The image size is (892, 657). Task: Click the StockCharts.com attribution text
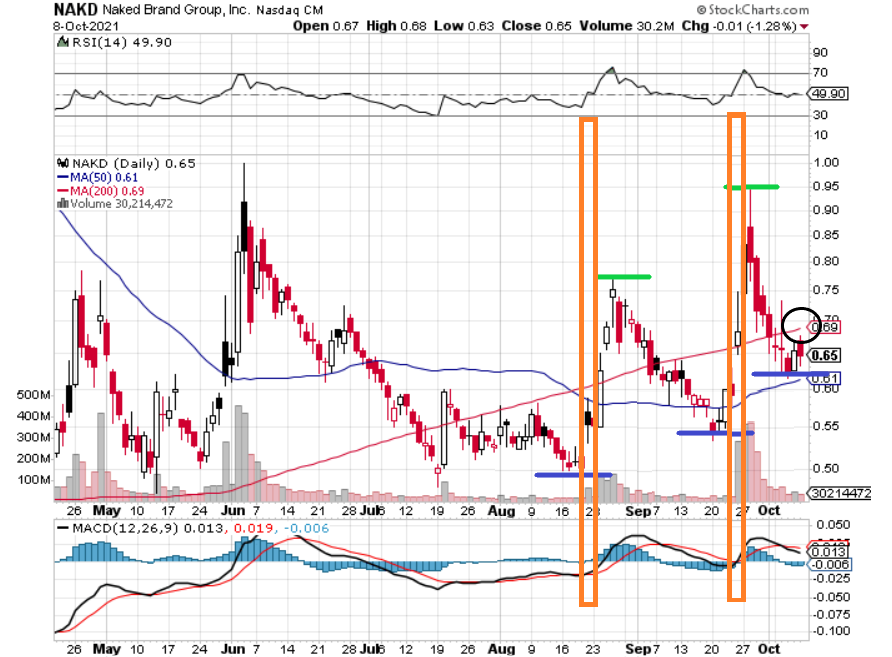click(x=753, y=10)
